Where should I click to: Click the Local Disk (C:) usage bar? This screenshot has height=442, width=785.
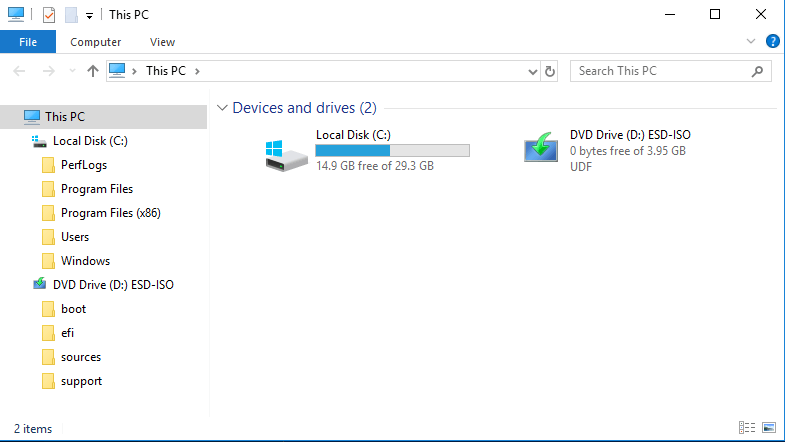tap(392, 150)
